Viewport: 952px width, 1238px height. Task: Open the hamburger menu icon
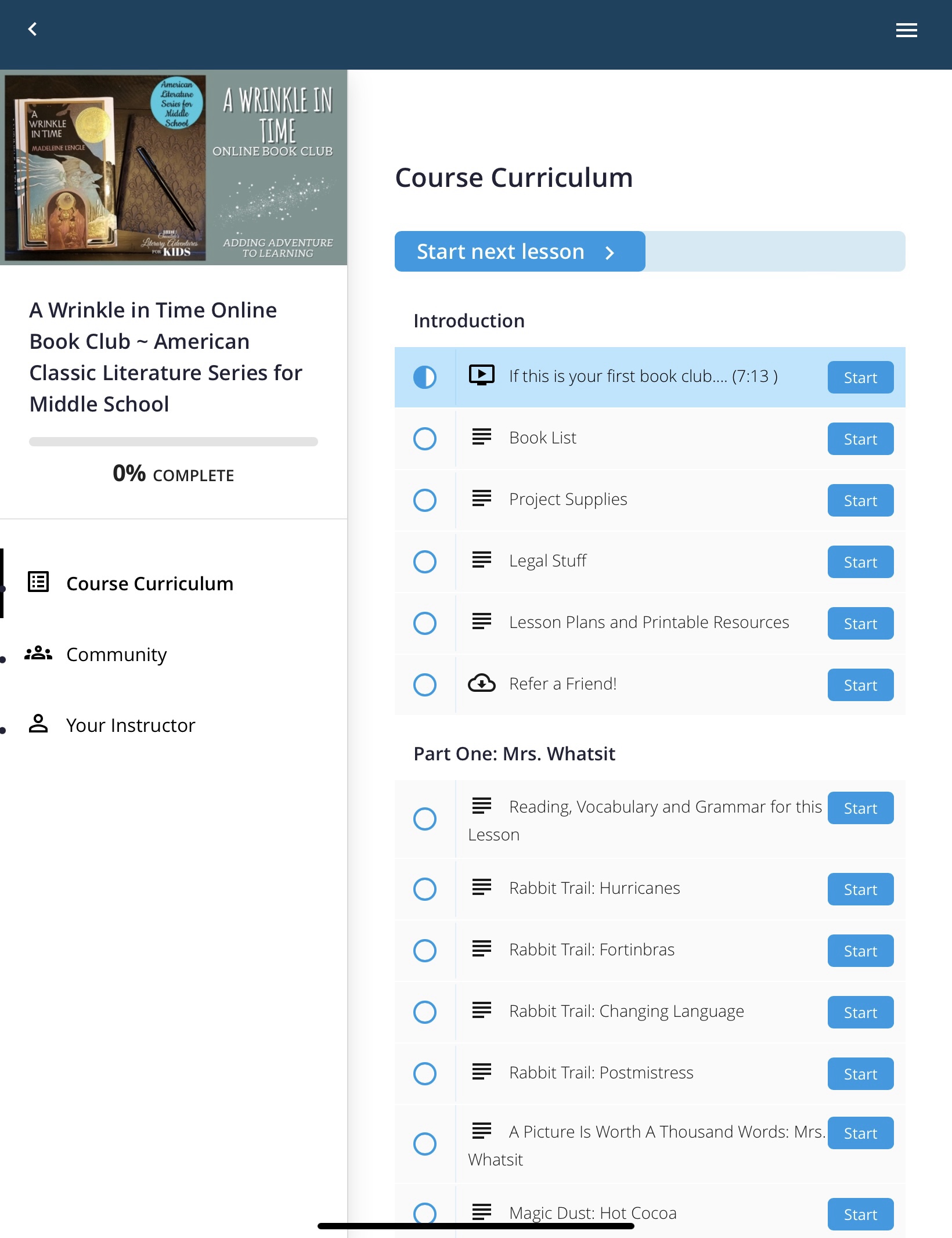pyautogui.click(x=906, y=30)
